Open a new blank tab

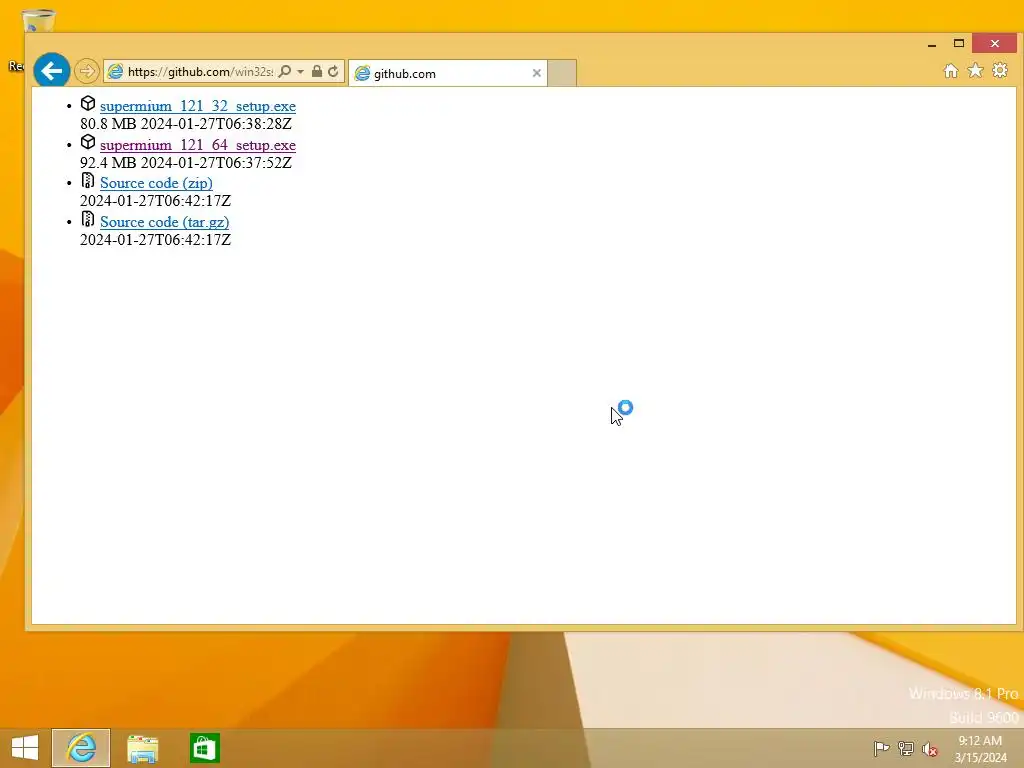(x=562, y=73)
